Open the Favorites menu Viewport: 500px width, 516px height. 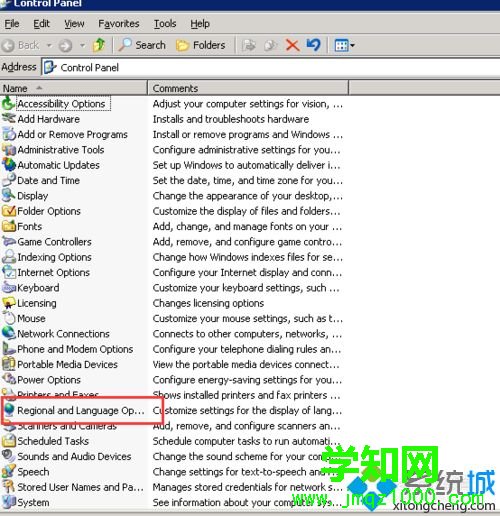[x=119, y=24]
